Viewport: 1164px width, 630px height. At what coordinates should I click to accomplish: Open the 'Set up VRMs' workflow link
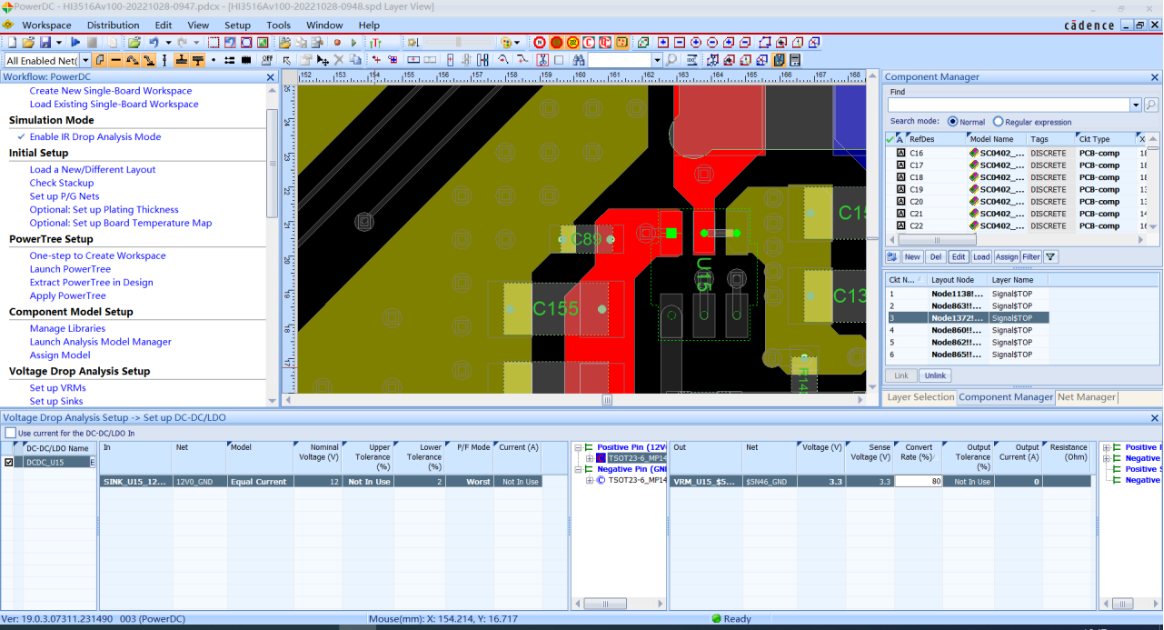click(x=58, y=387)
